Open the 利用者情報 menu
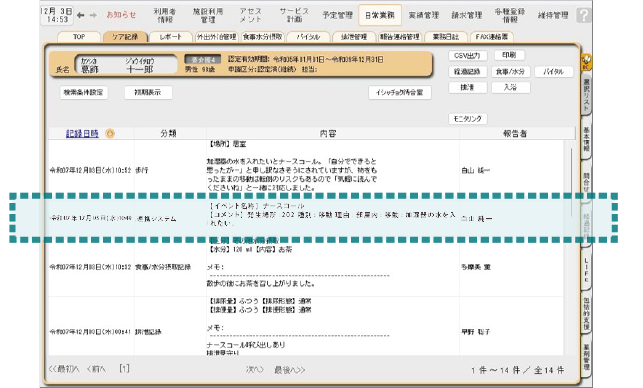This screenshot has width=643, height=388. point(165,15)
